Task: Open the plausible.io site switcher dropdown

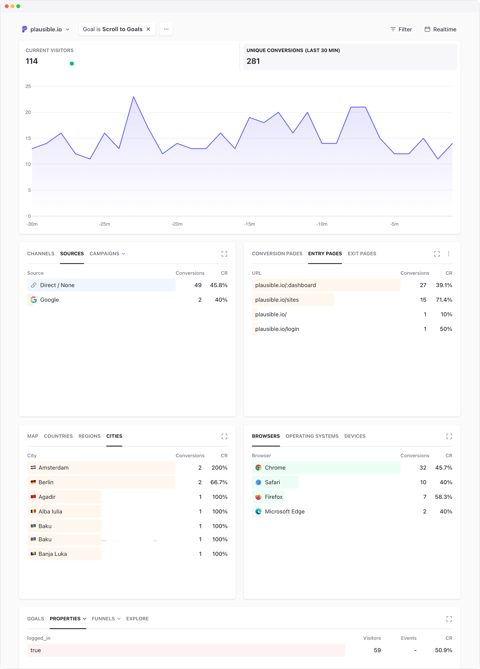Action: [46, 29]
